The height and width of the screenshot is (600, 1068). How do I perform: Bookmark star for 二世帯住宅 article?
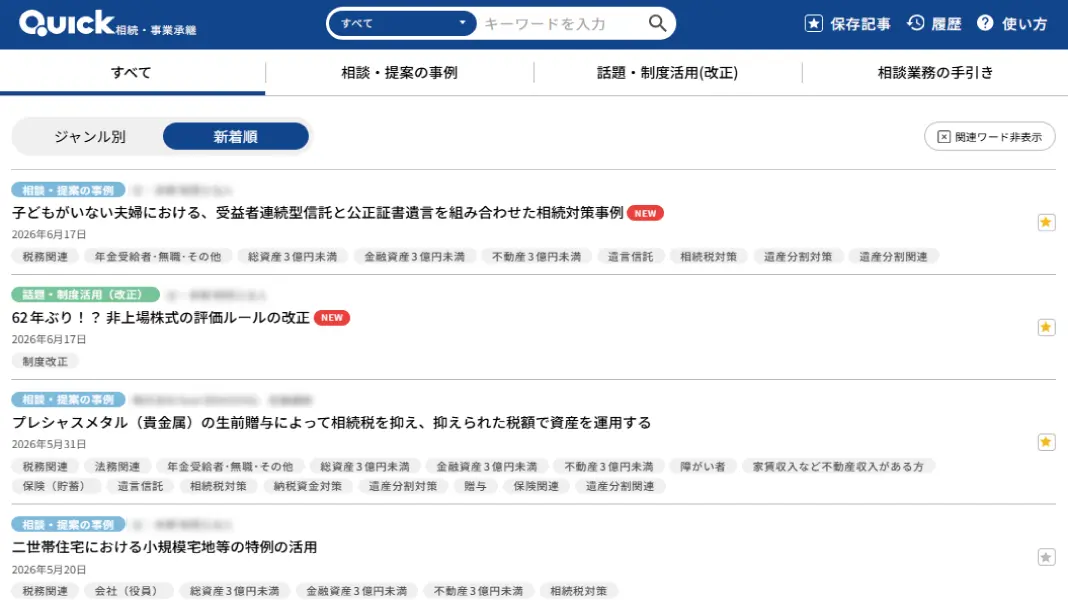coord(1046,557)
